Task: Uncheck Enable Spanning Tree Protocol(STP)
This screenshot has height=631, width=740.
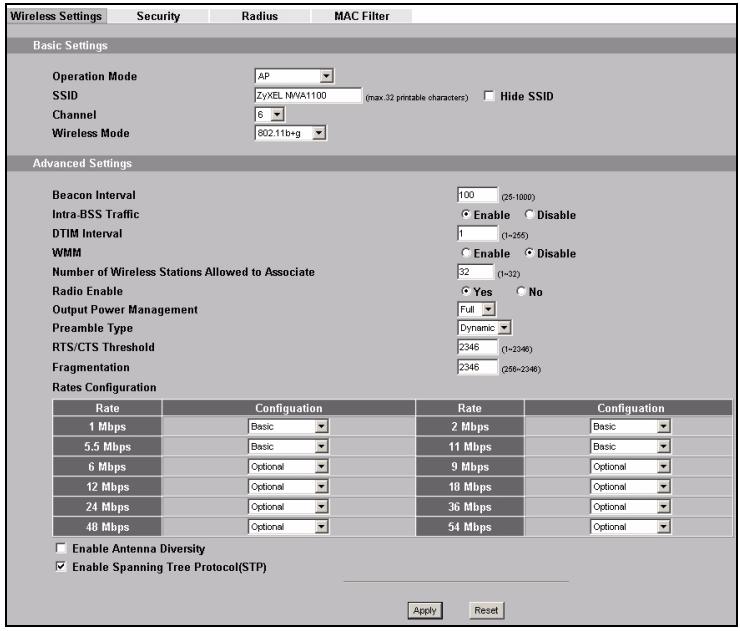Action: [60, 566]
